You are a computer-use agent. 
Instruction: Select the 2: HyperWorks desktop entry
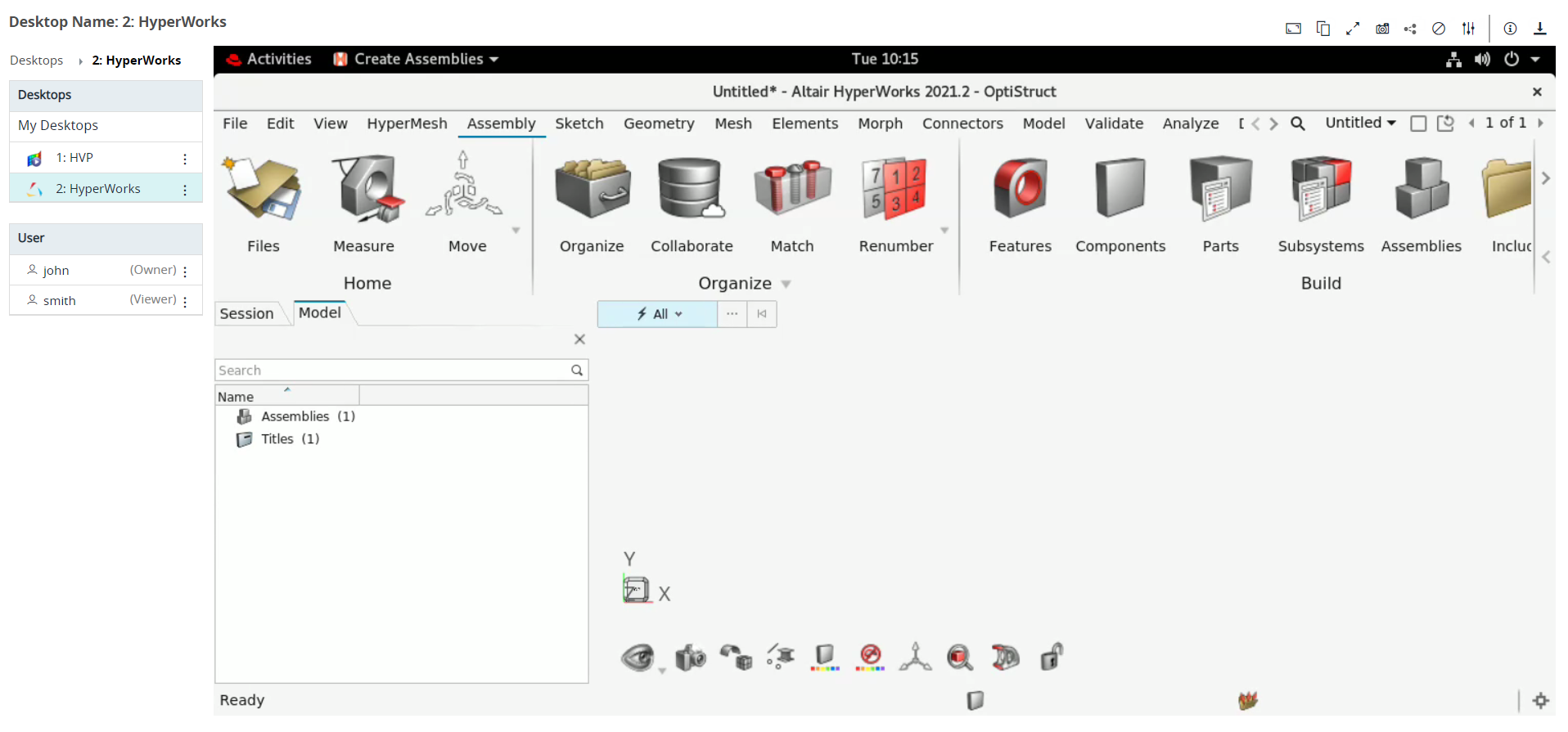[98, 189]
